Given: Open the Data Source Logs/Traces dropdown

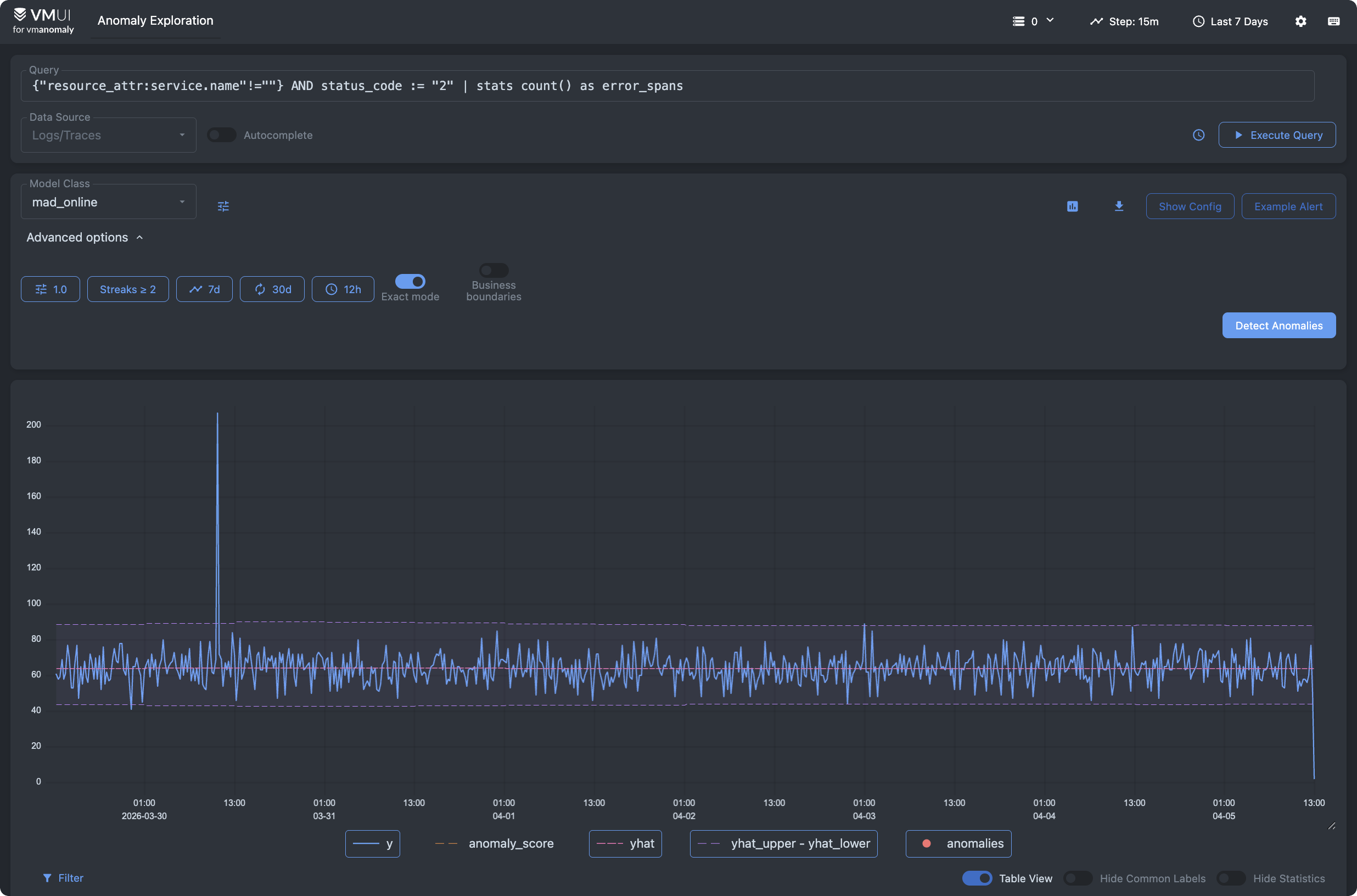Looking at the screenshot, I should coord(109,135).
